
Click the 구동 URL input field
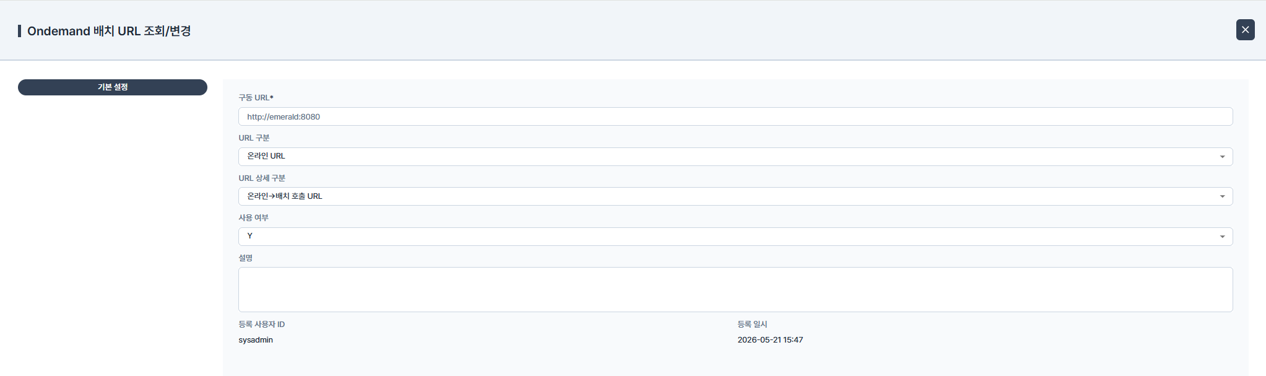click(x=735, y=117)
